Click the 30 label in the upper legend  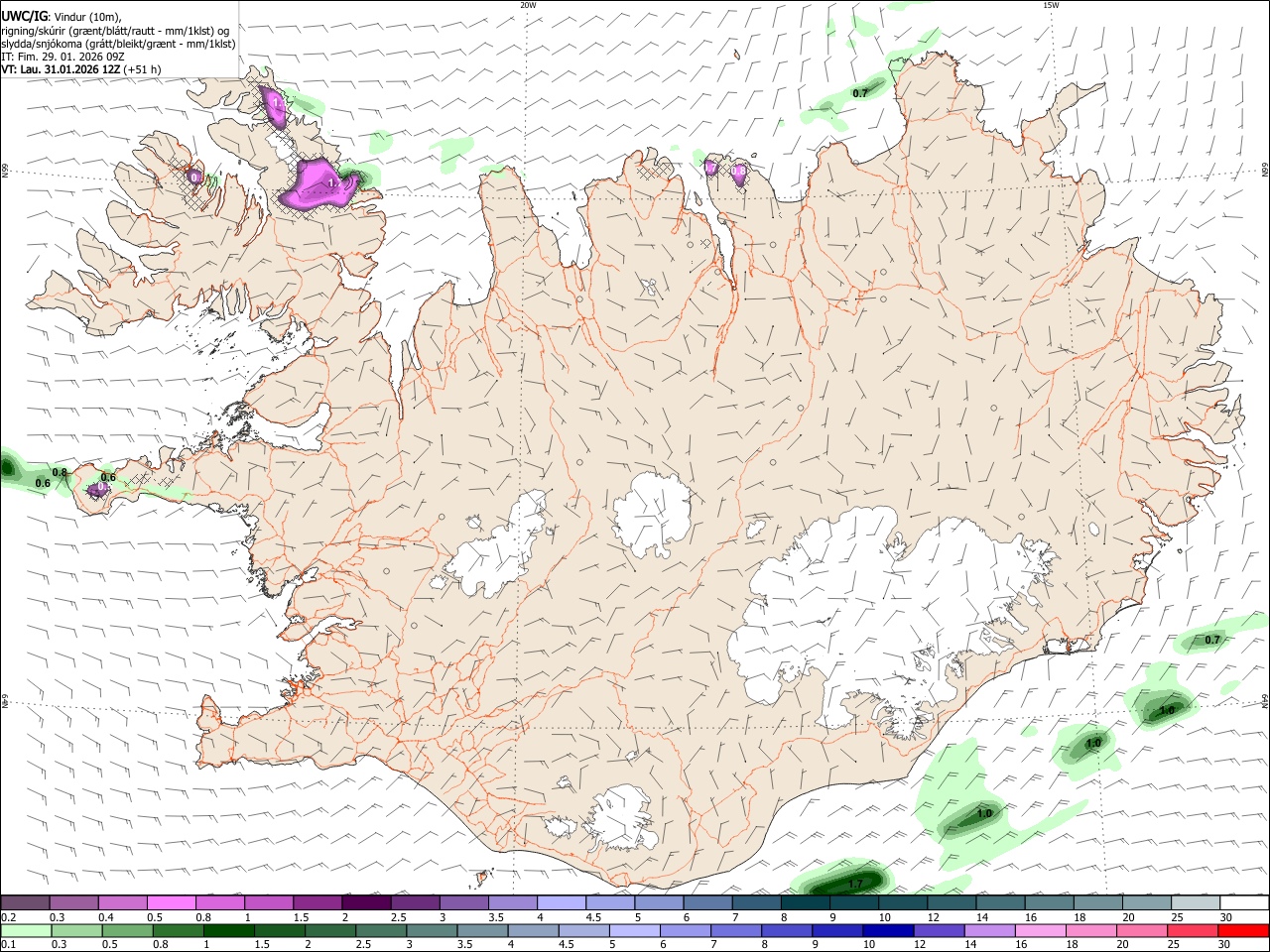coord(1226,917)
